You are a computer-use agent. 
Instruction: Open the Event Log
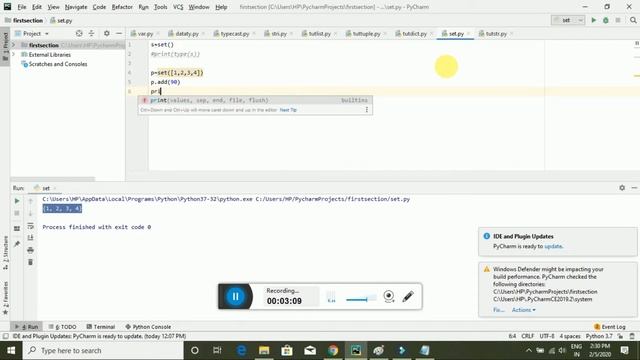610,327
